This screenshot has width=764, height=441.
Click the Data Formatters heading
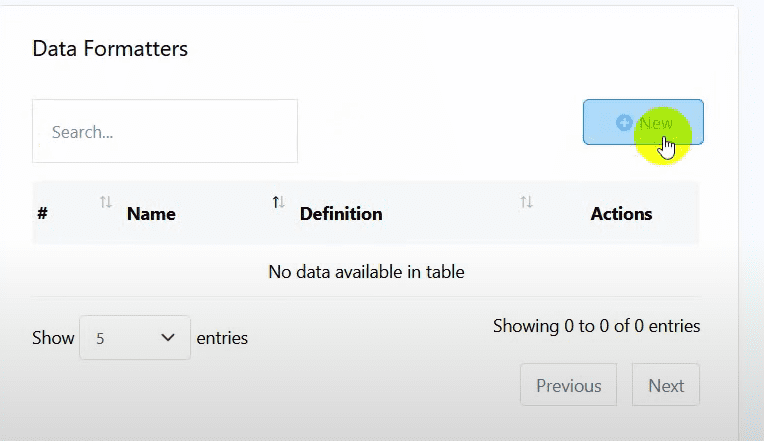110,48
